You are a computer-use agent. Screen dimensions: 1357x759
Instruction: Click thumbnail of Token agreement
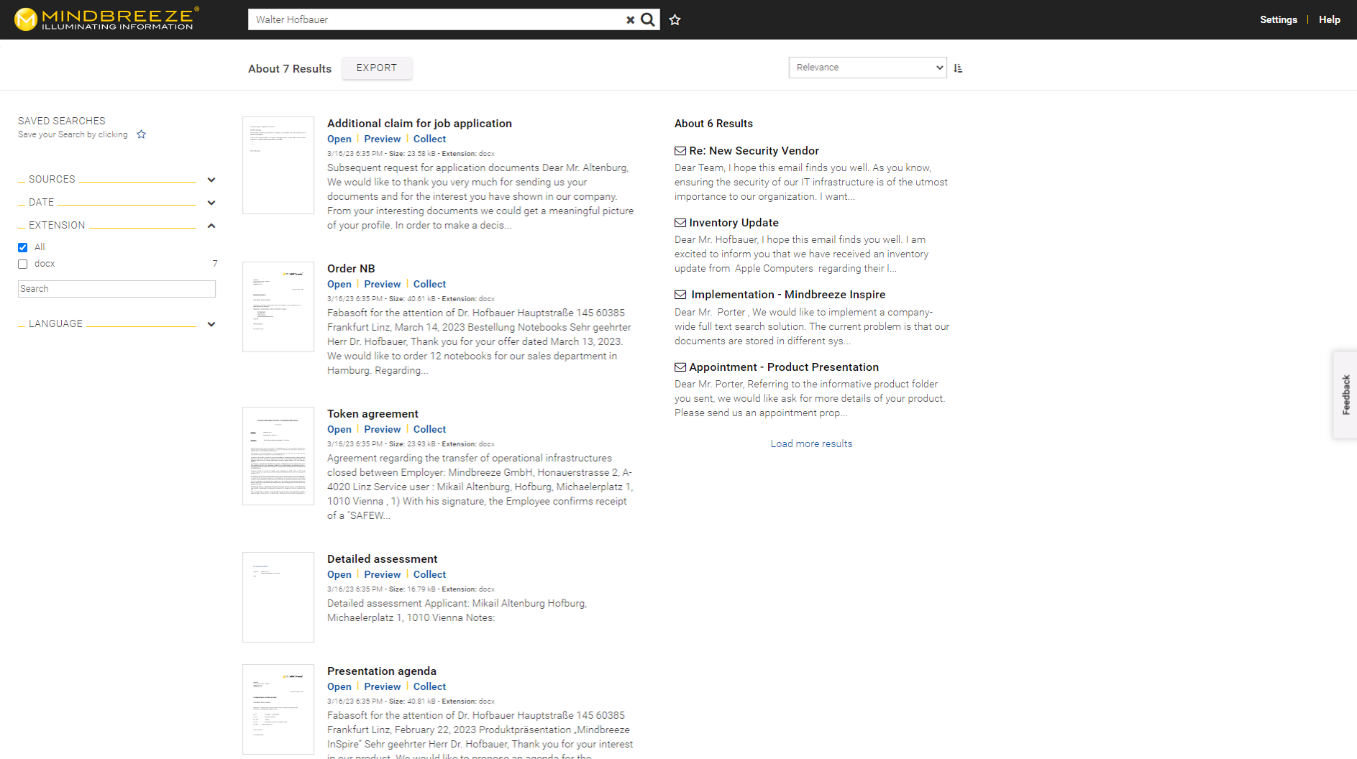click(x=278, y=456)
